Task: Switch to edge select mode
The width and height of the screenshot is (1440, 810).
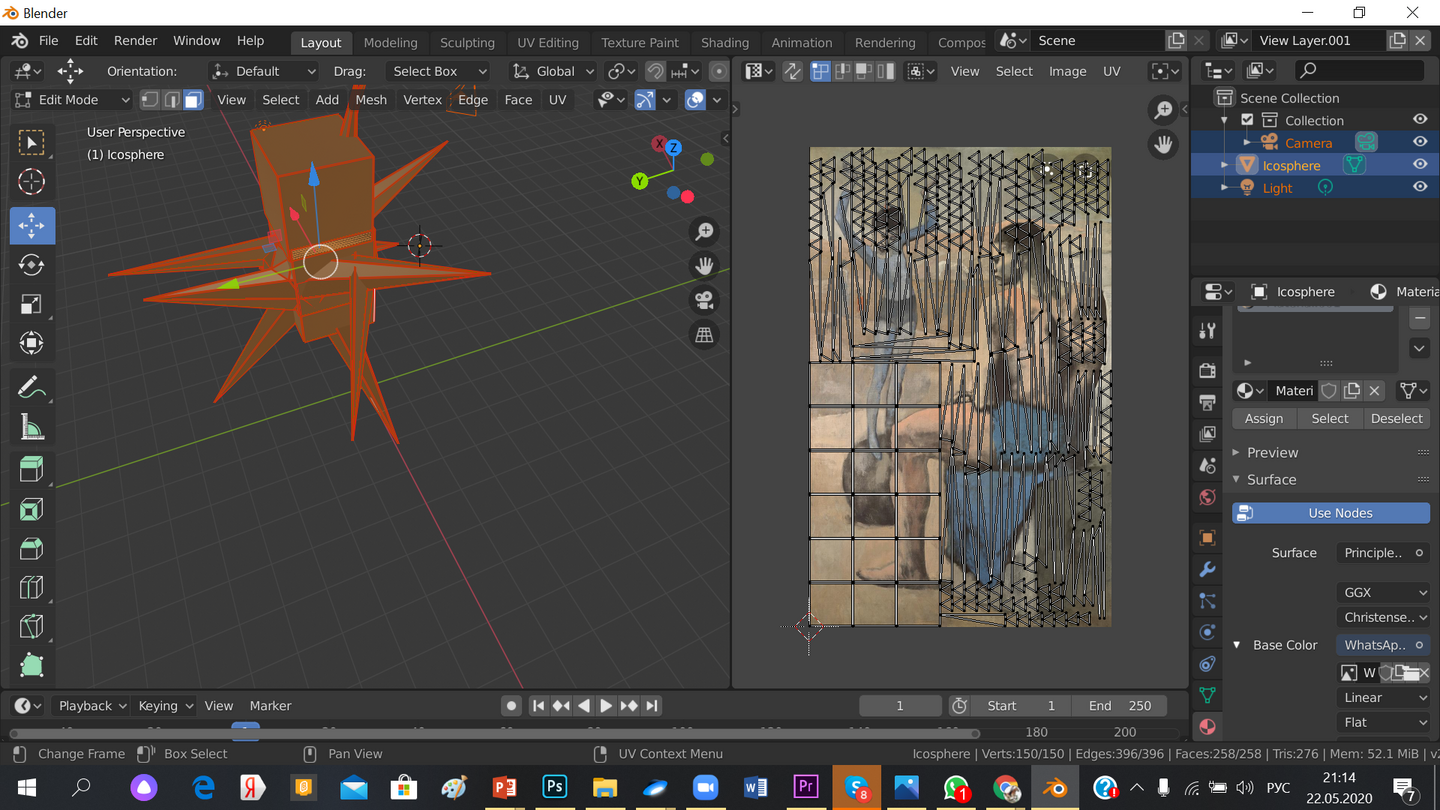Action: point(172,100)
